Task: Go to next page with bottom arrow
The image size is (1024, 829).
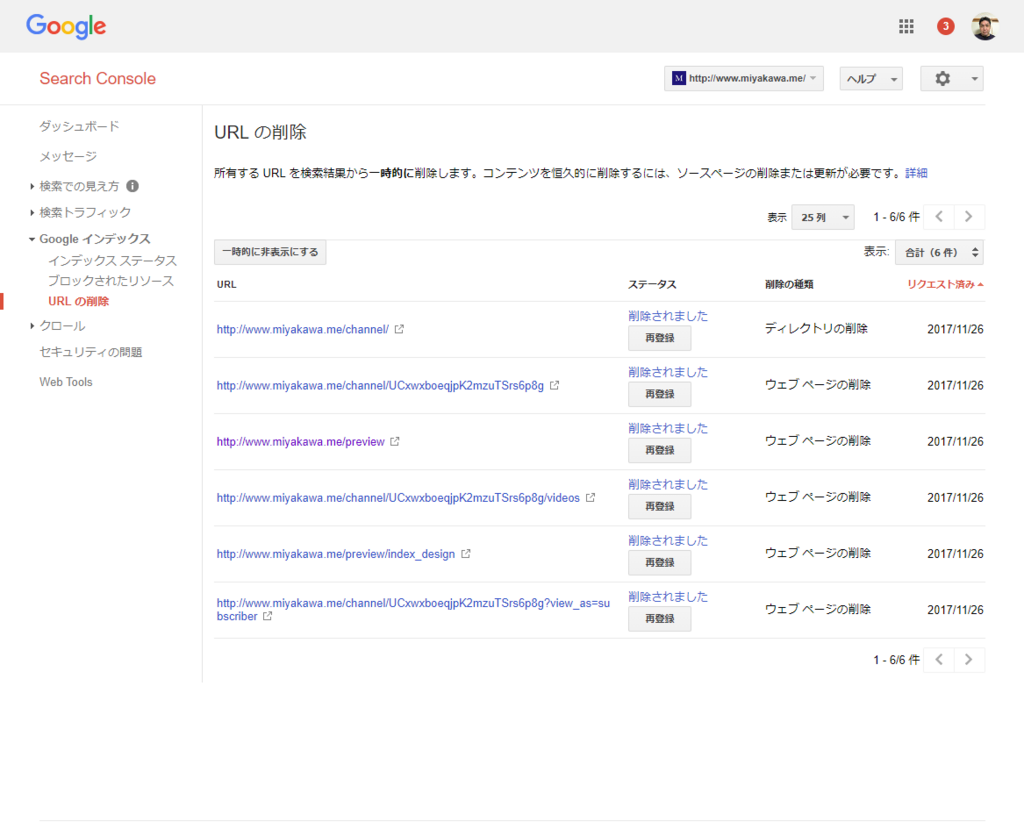Action: 969,660
